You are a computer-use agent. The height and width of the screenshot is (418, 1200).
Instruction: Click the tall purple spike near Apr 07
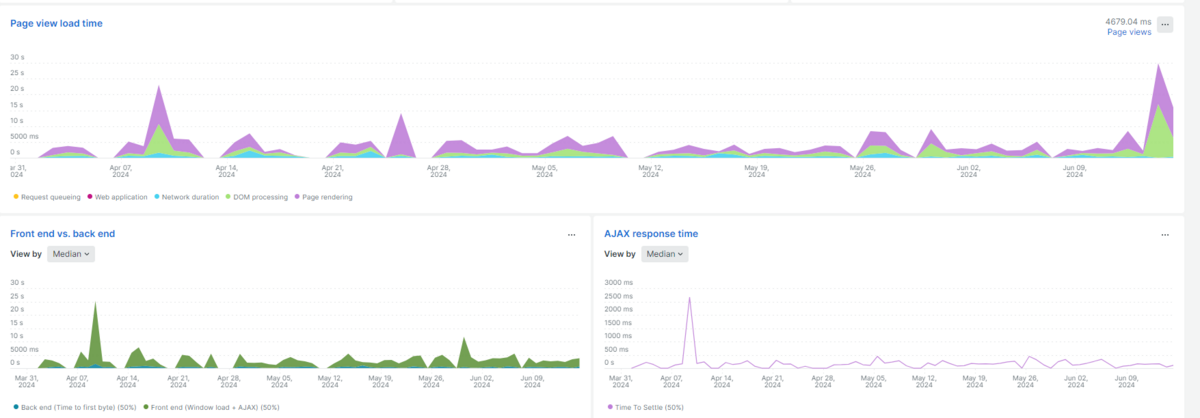[159, 100]
